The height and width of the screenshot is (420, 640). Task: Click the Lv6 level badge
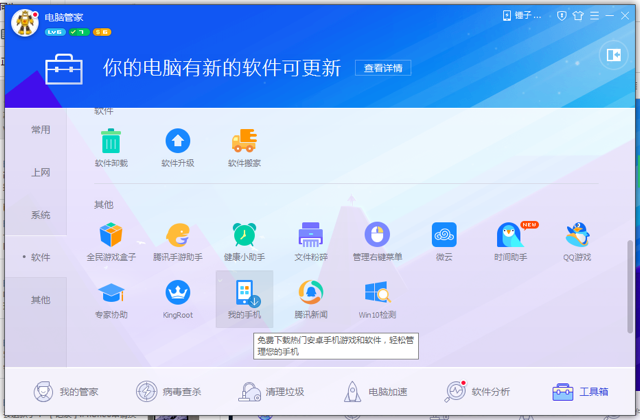coord(55,32)
